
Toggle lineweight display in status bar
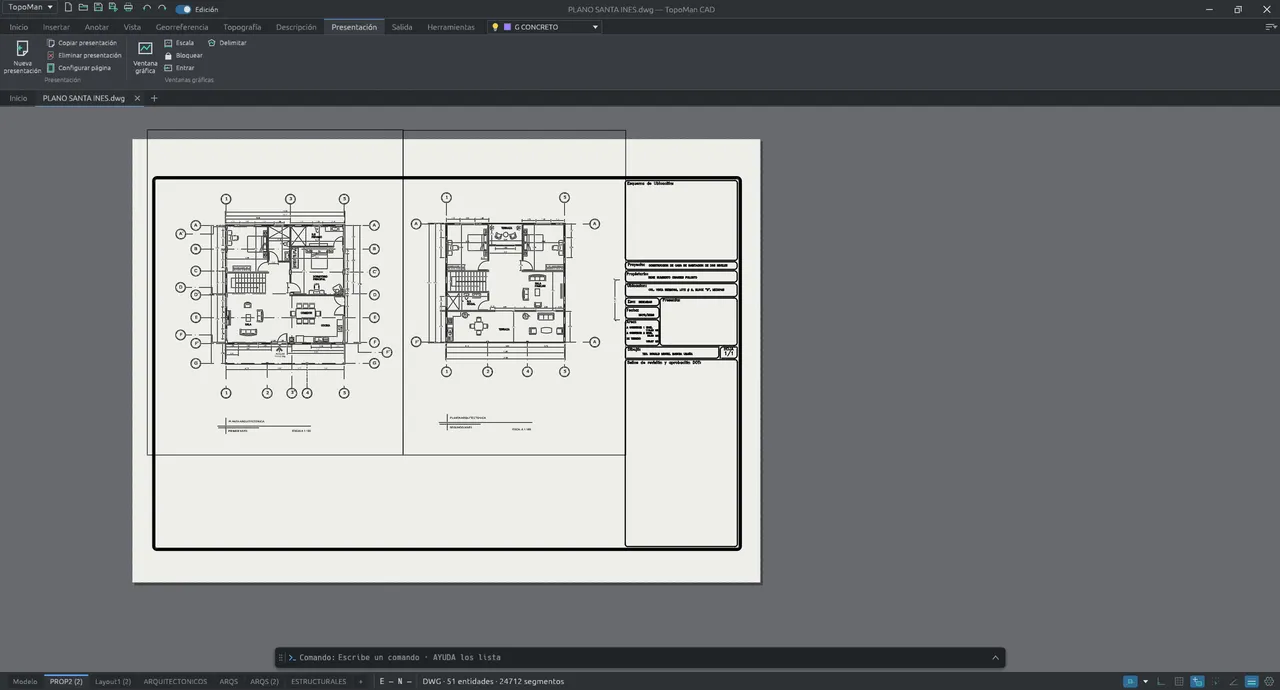1251,681
